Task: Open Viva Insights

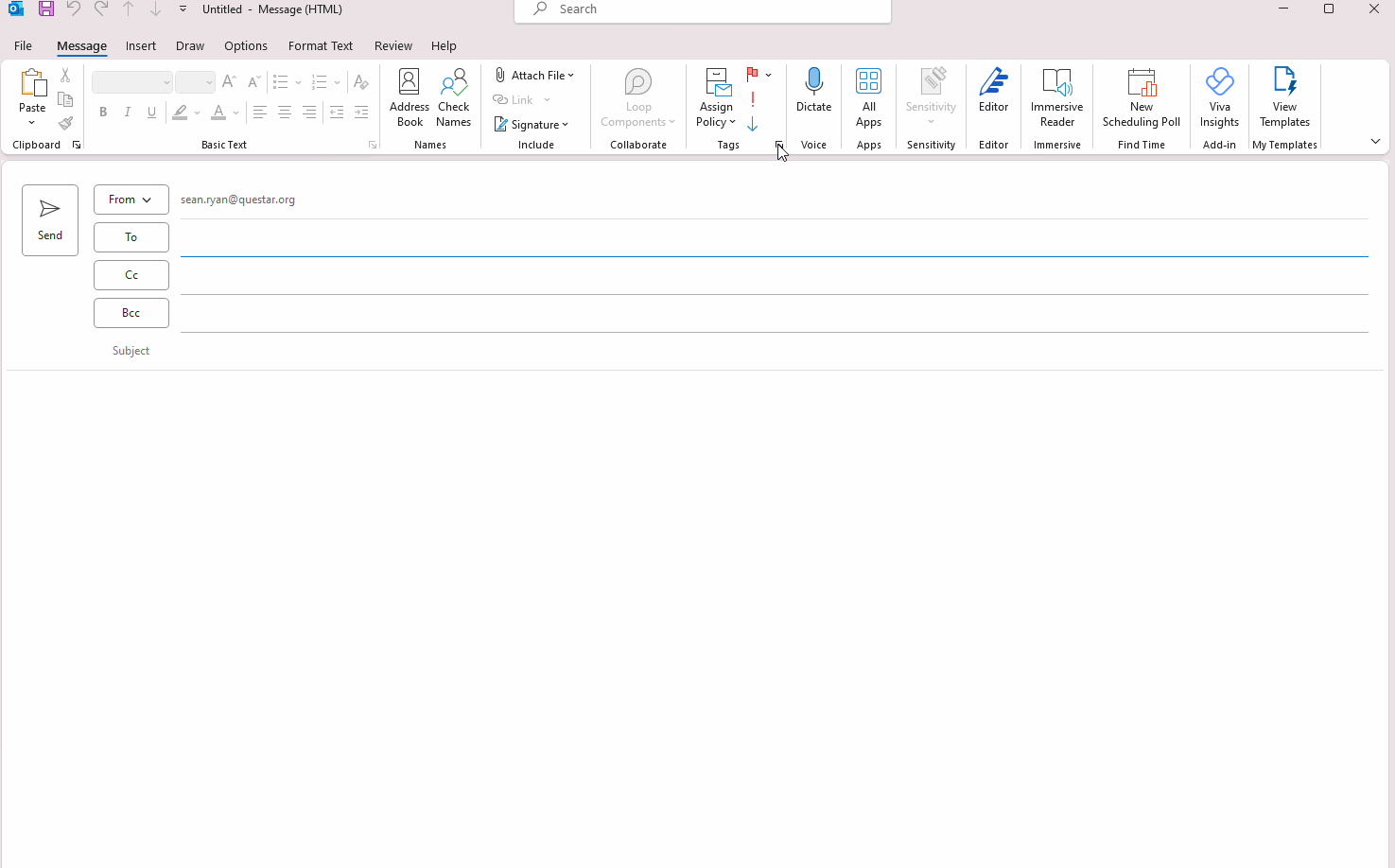Action: click(1219, 97)
